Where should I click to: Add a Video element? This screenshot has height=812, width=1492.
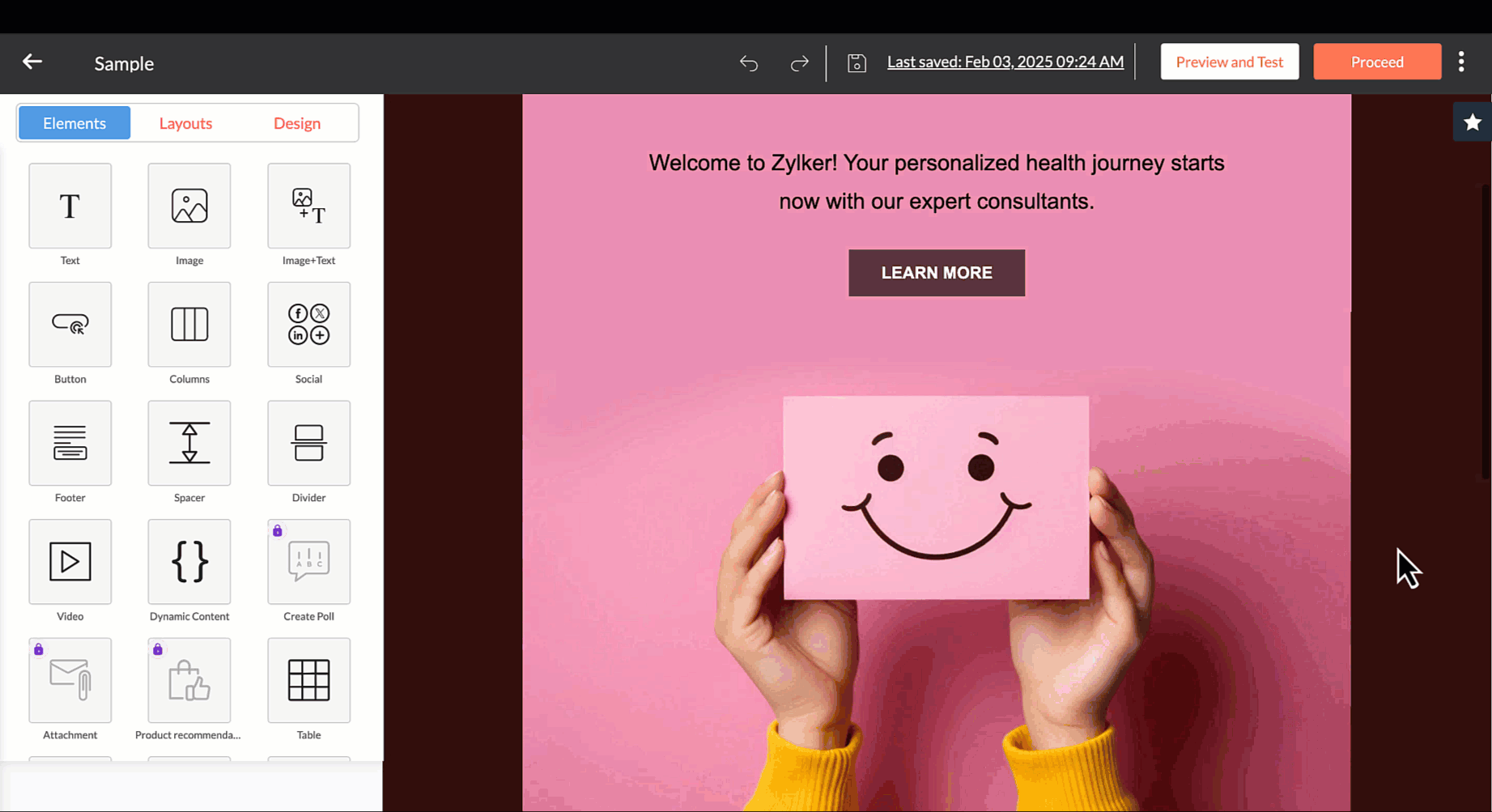tap(70, 562)
